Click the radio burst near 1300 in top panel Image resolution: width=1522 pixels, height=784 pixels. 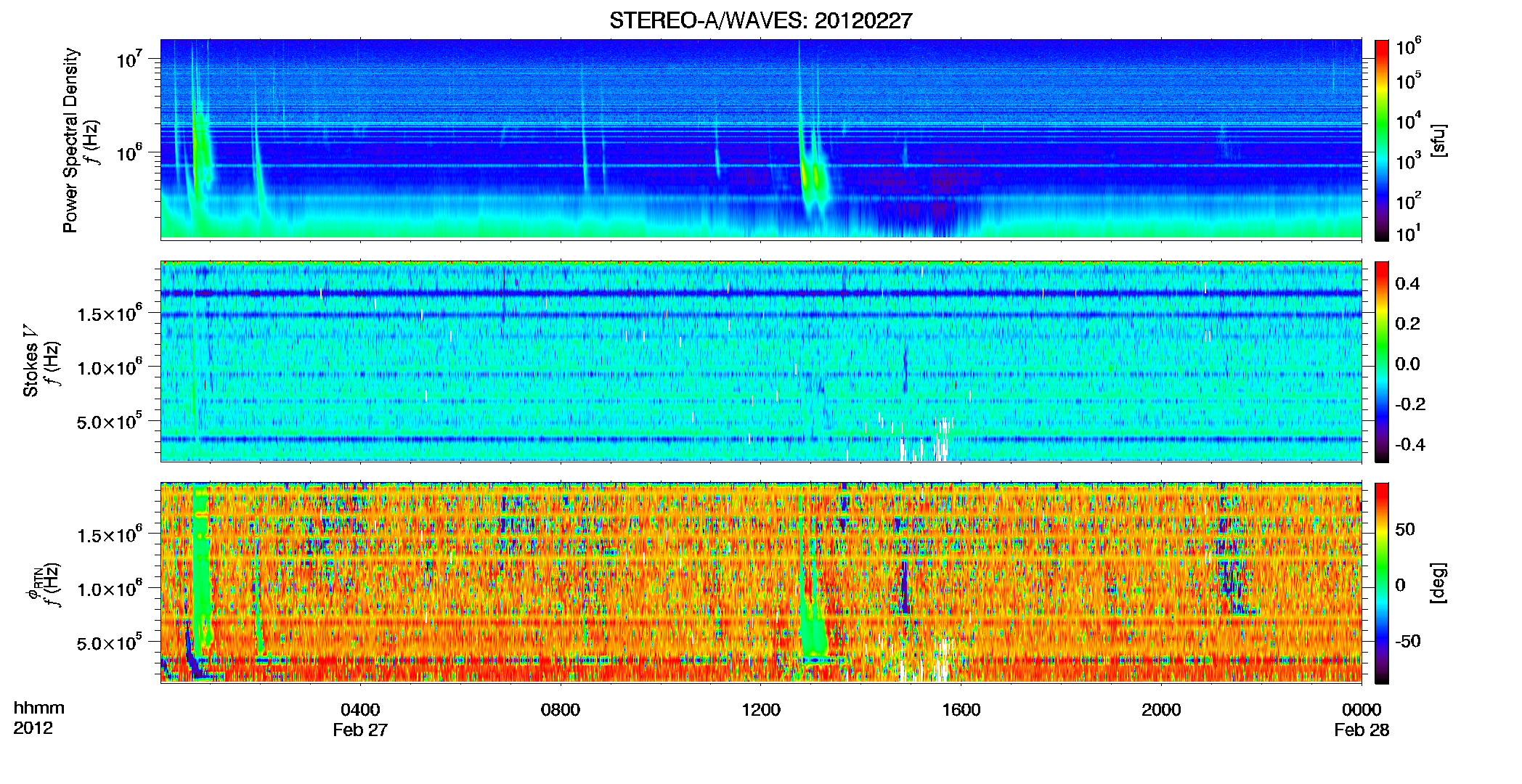point(813,174)
